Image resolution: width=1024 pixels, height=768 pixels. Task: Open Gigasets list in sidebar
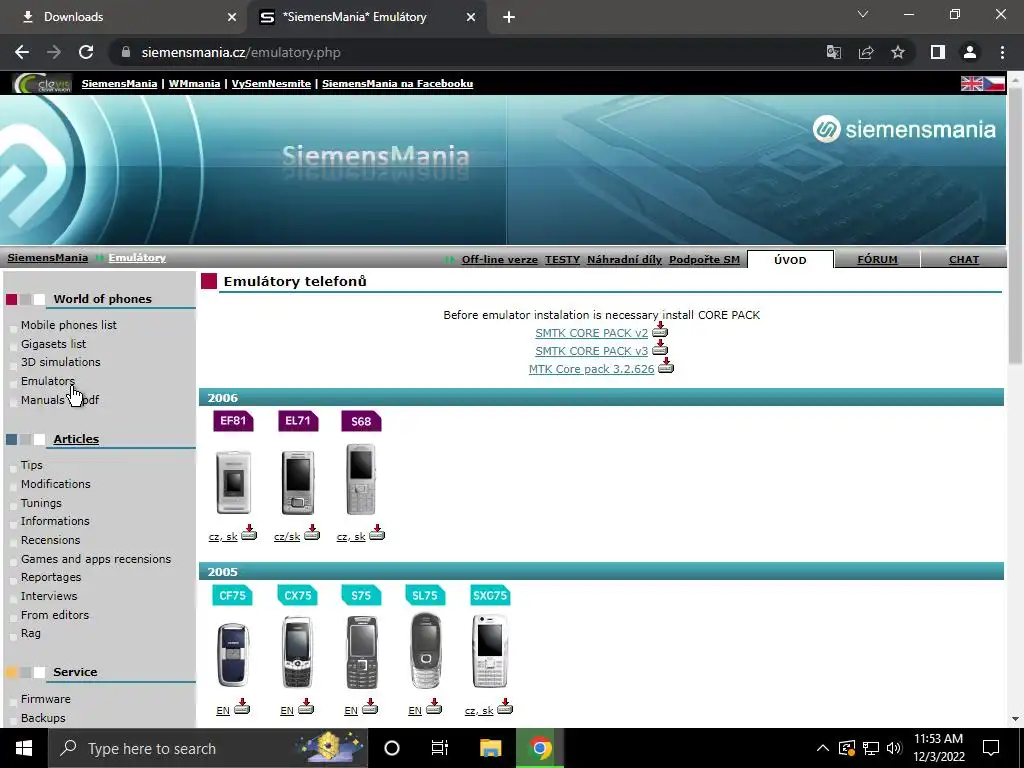[53, 344]
